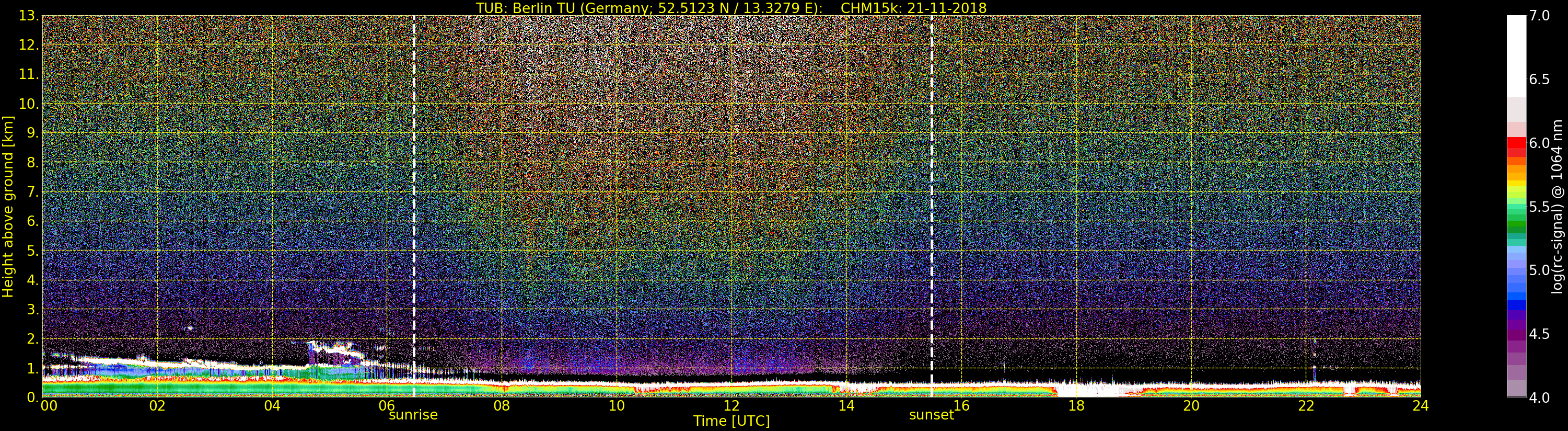Image resolution: width=1568 pixels, height=431 pixels.
Task: Click the '11.' height axis tick label
Action: coord(29,74)
